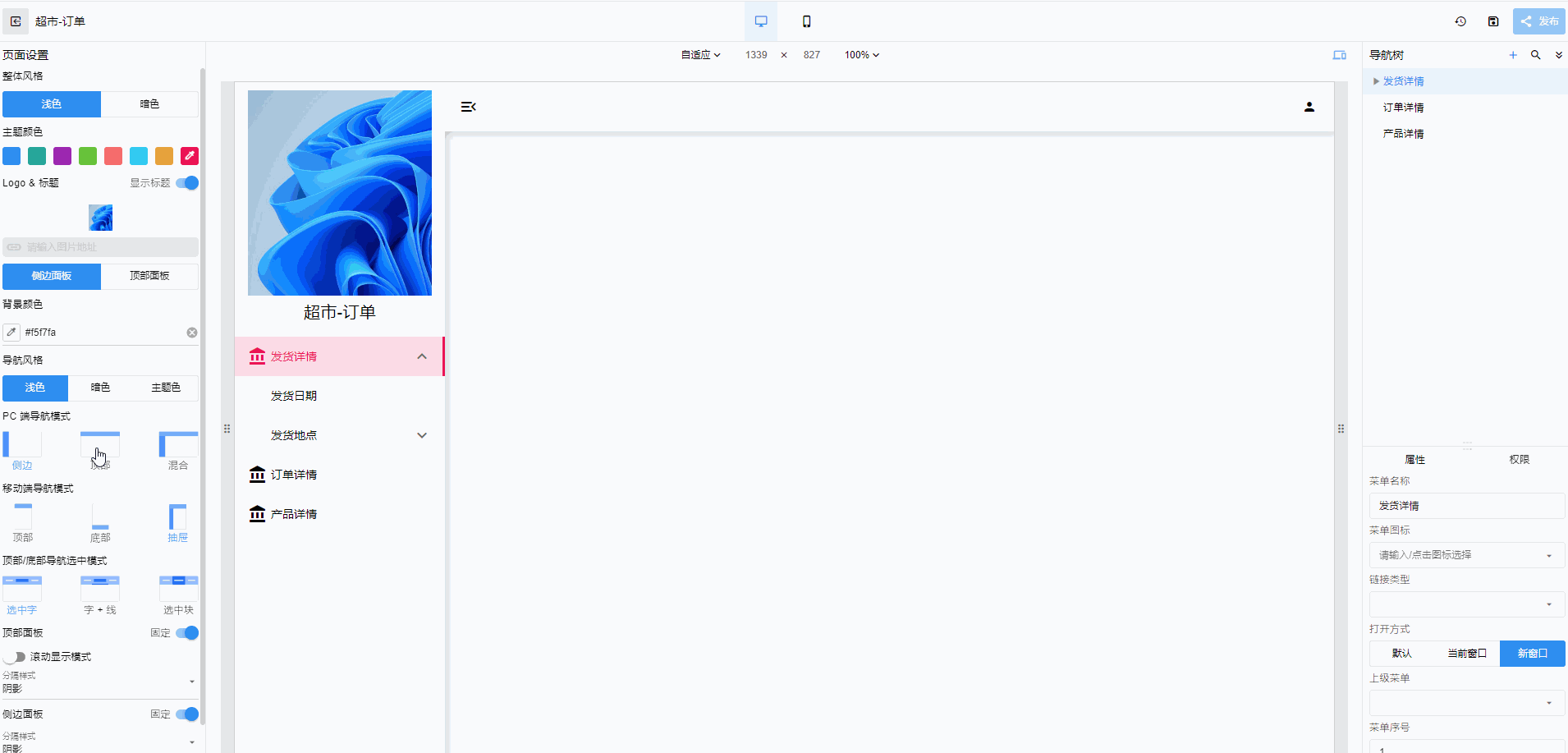Toggle 顶部面板 固定 switch
Screen dimensions: 1568x753
click(187, 633)
